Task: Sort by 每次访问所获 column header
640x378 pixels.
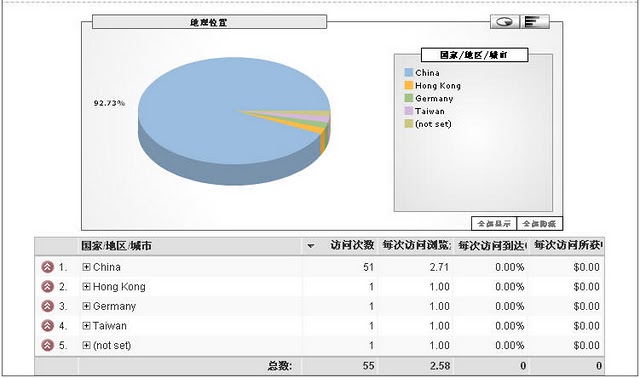Action: coord(569,245)
